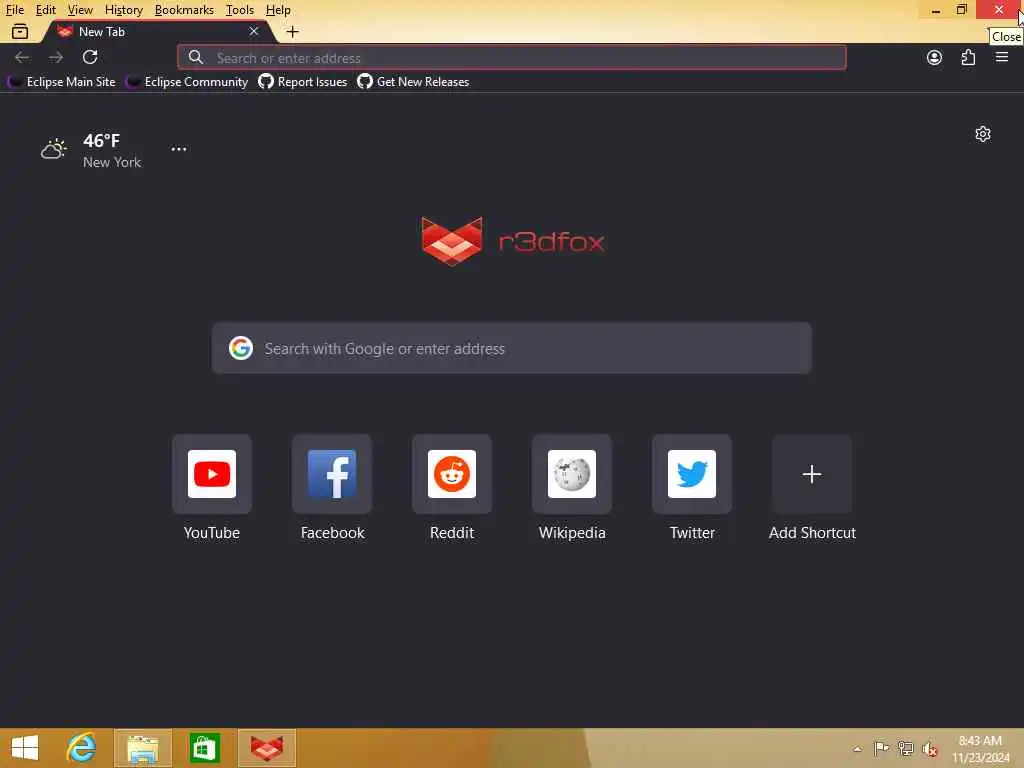Focus the address bar field
The image size is (1024, 768).
tap(511, 57)
